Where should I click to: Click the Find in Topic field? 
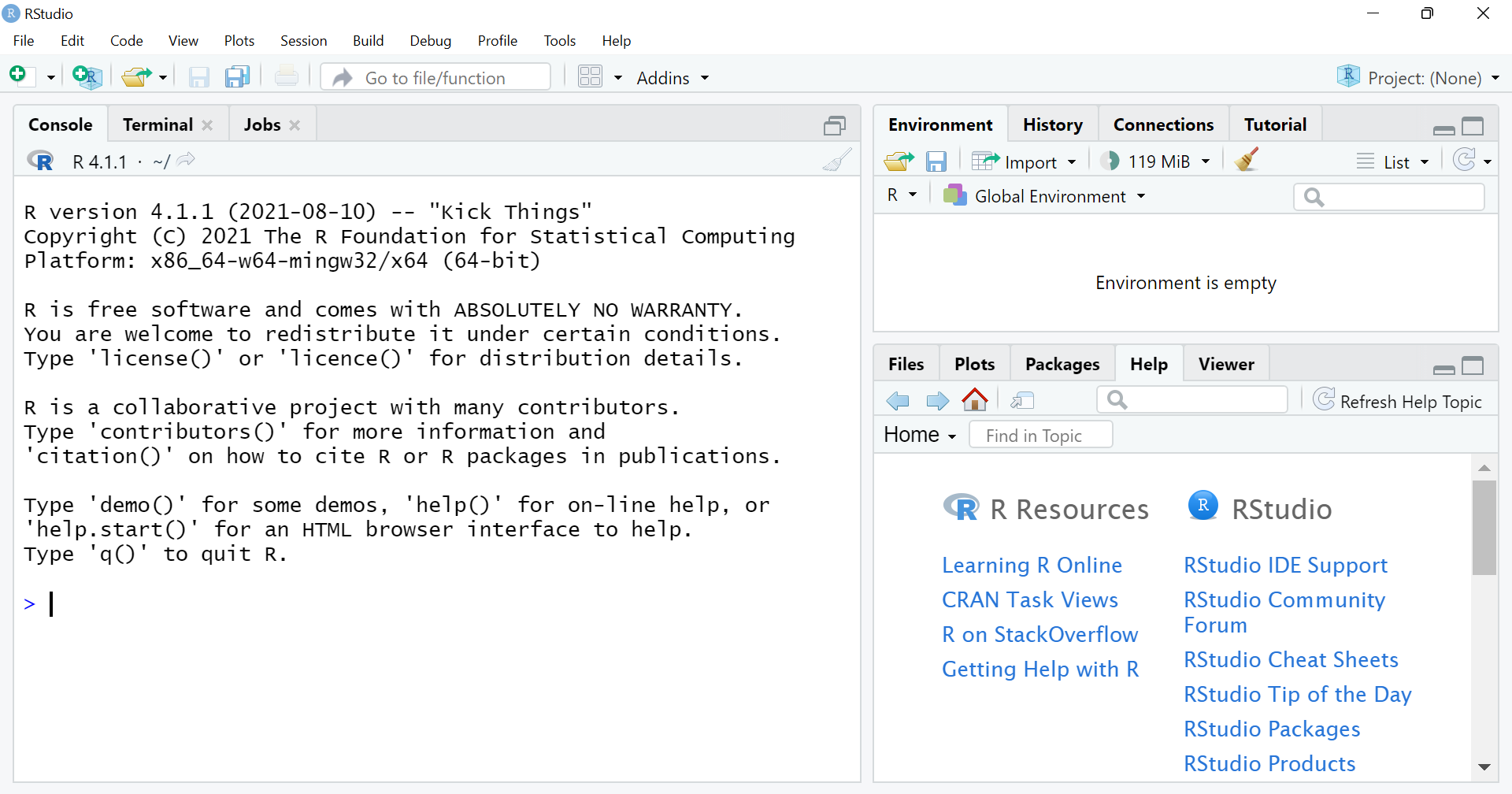(x=1040, y=435)
